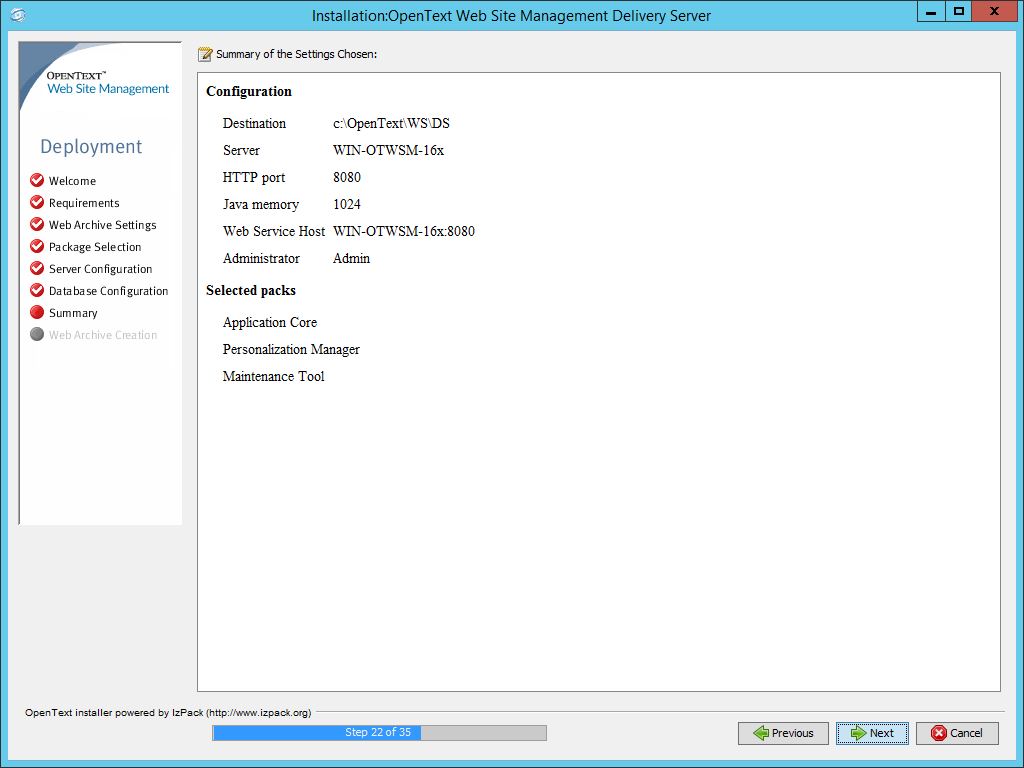
Task: Proceed with the Next button
Action: click(x=872, y=733)
